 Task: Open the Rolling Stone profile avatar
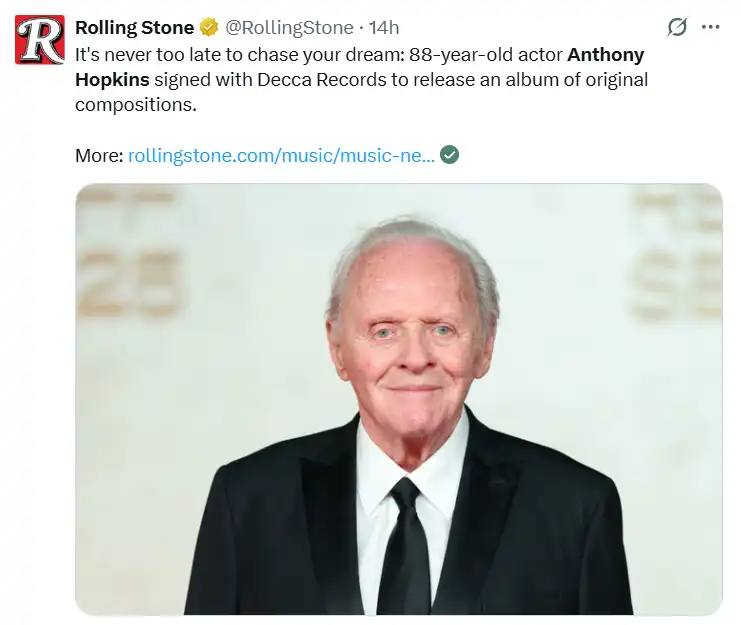click(x=40, y=40)
